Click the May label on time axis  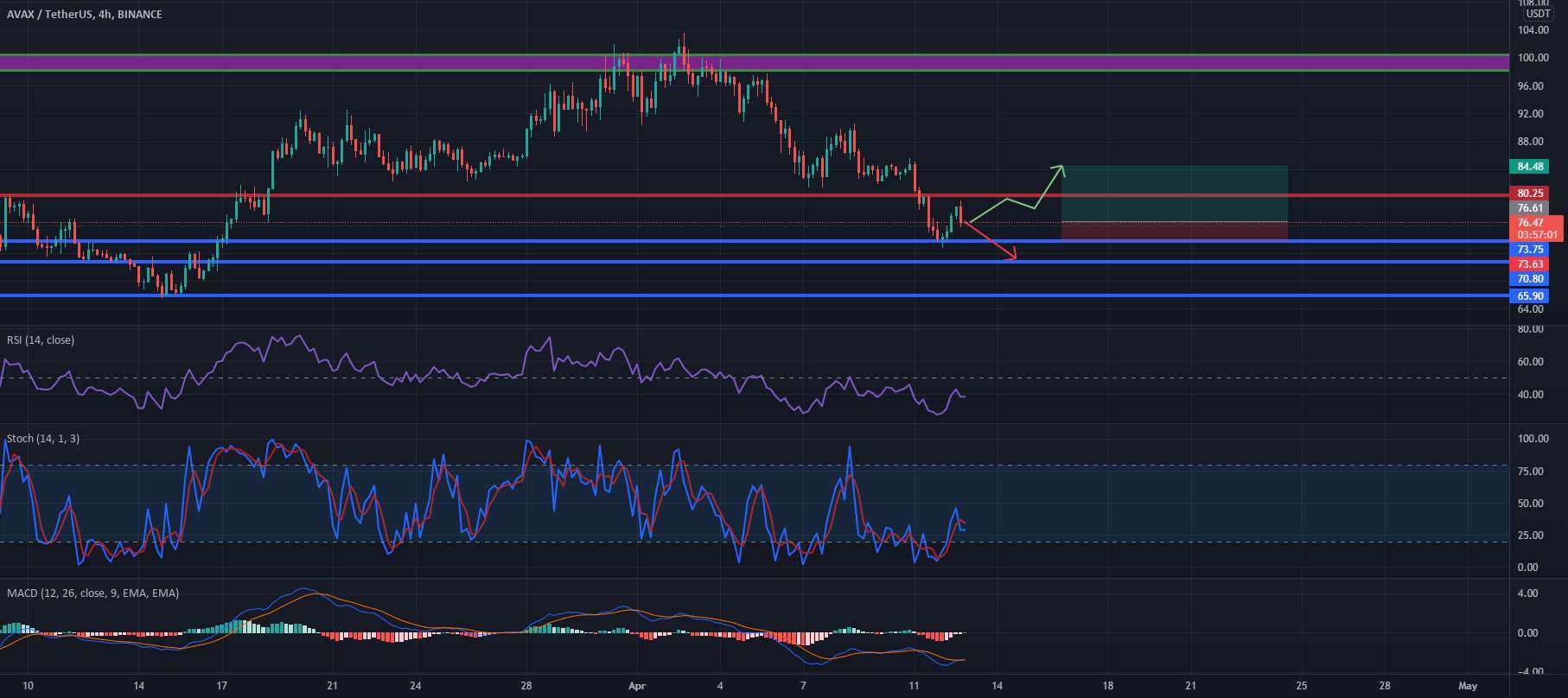pyautogui.click(x=1468, y=686)
